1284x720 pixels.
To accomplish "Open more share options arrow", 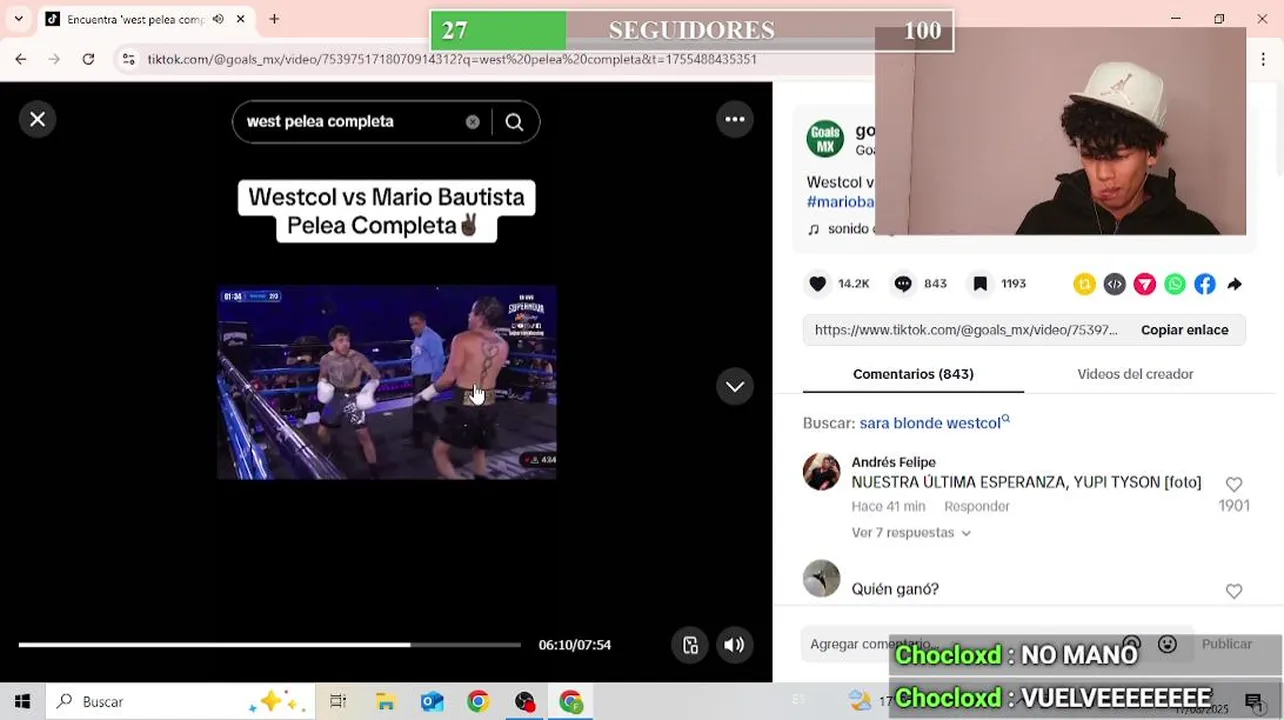I will click(x=1234, y=285).
